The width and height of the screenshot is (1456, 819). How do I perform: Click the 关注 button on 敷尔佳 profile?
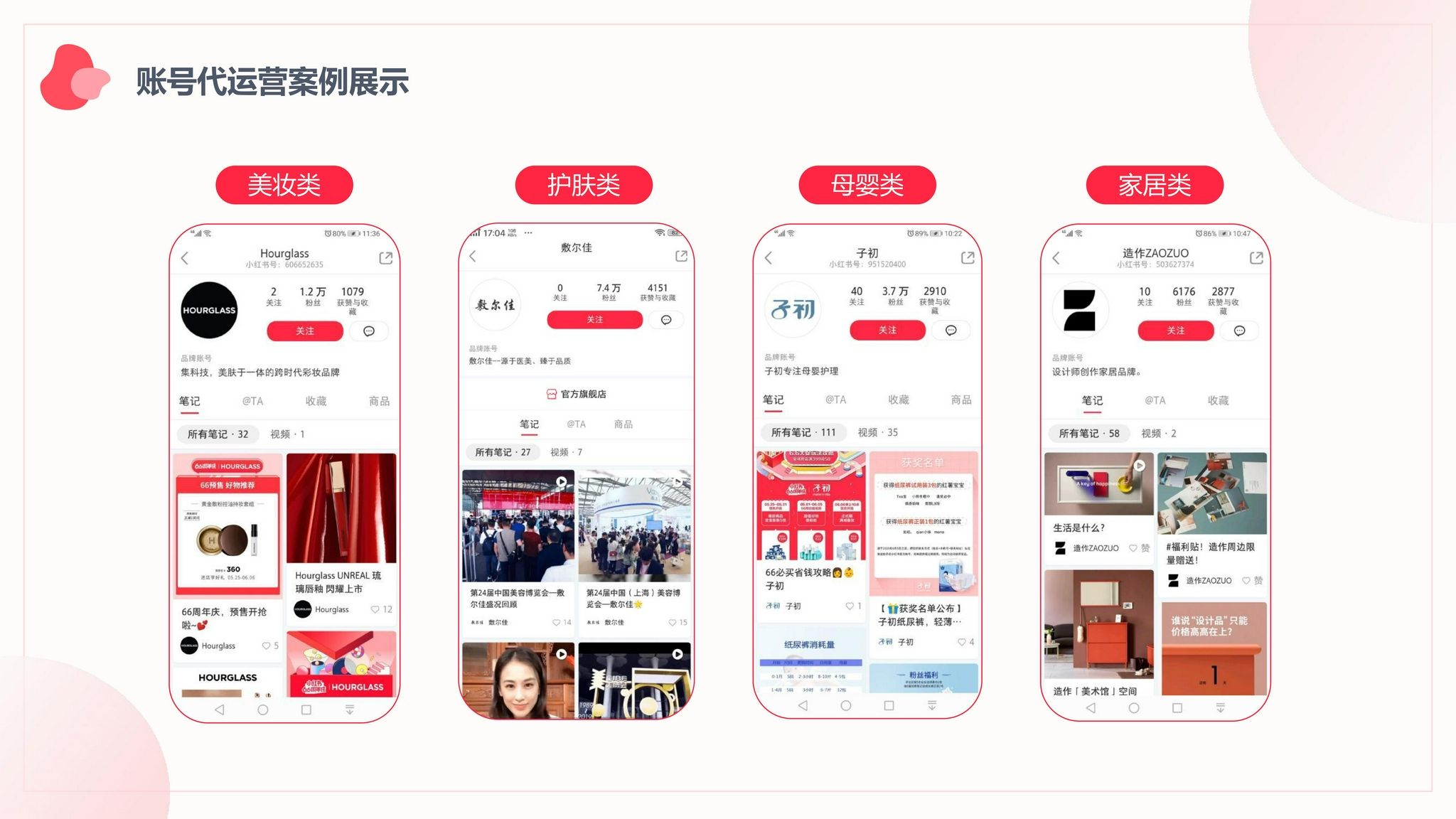pos(591,318)
